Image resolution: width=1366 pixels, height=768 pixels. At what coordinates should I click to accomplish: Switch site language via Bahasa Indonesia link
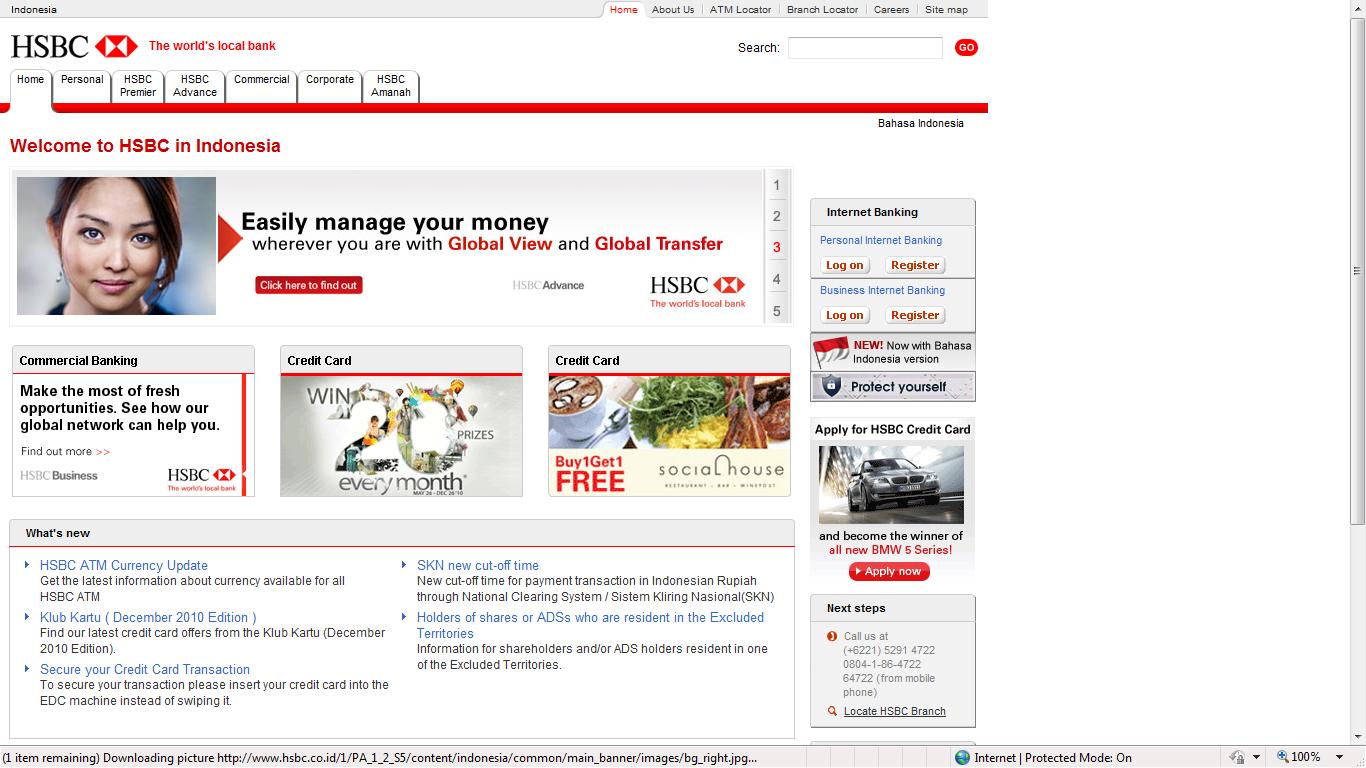(920, 123)
